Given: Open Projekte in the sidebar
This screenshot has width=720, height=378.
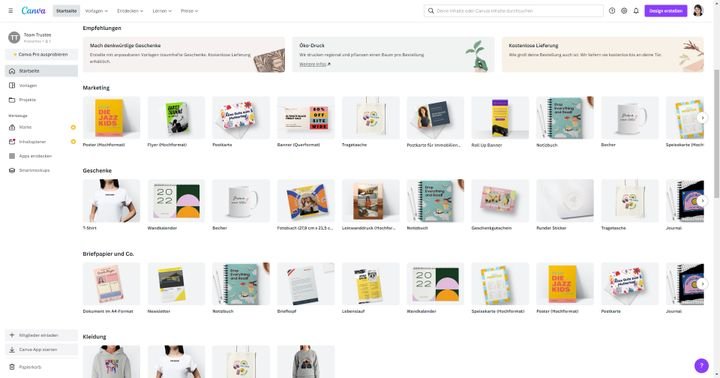Looking at the screenshot, I should (41, 100).
